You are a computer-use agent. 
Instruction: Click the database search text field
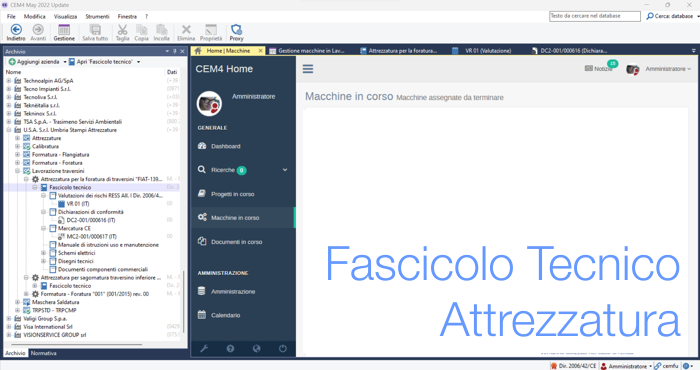[595, 16]
